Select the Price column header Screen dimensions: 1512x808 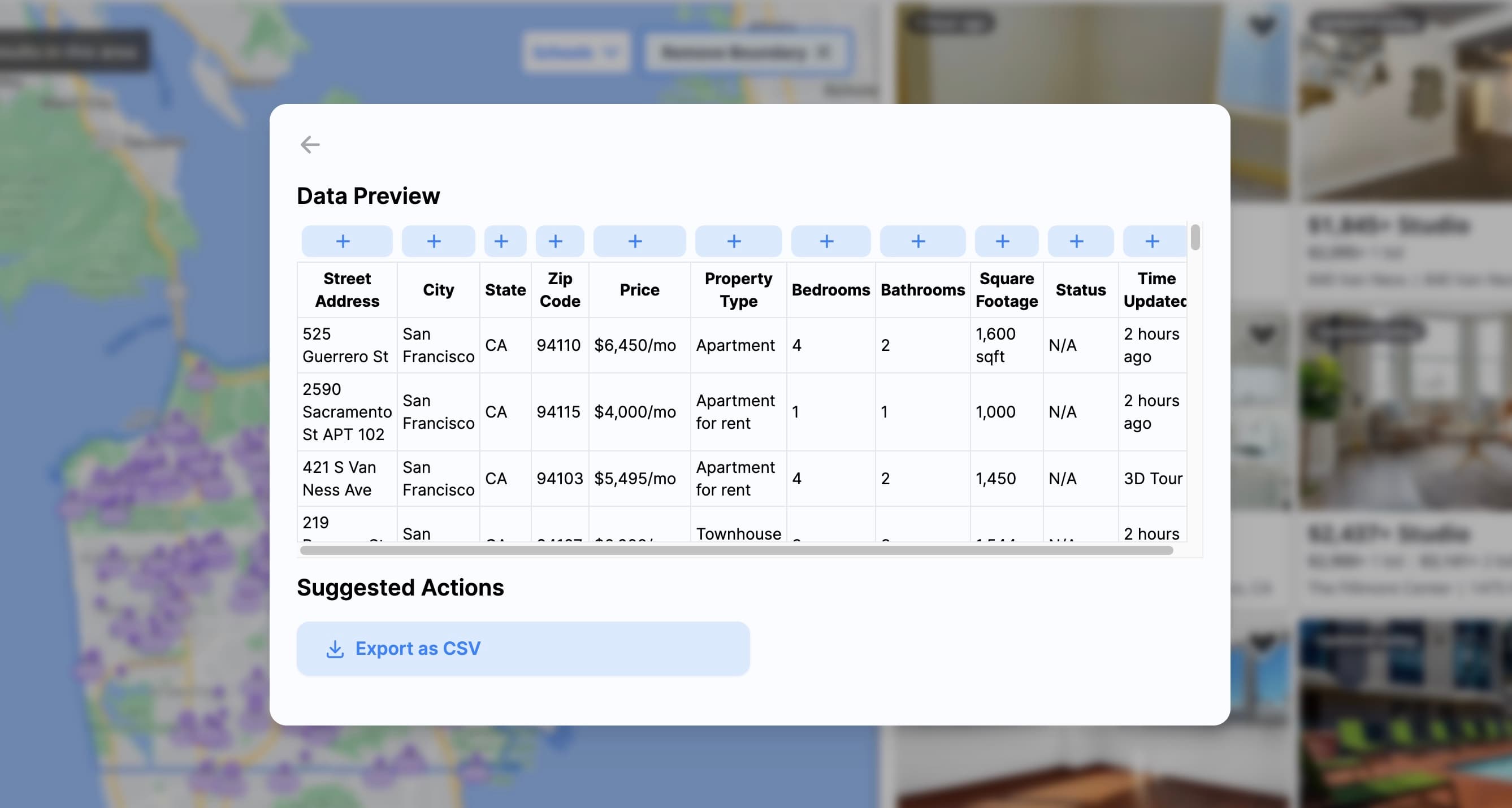(640, 290)
